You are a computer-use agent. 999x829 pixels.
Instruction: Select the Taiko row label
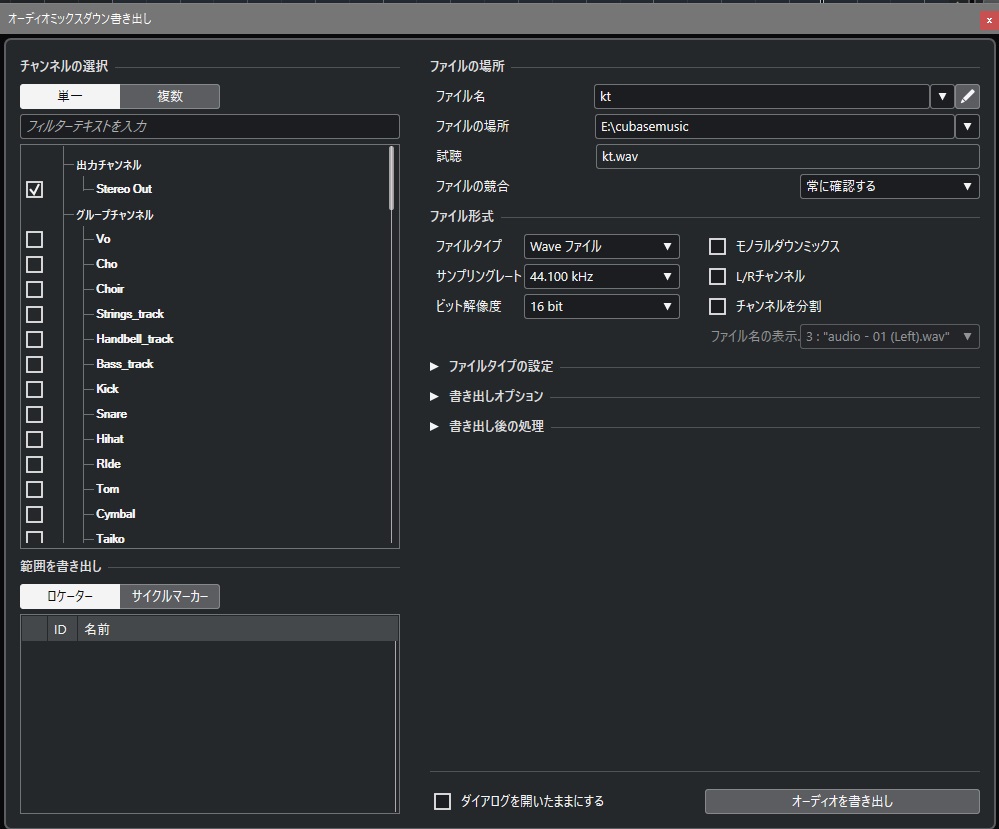point(110,538)
